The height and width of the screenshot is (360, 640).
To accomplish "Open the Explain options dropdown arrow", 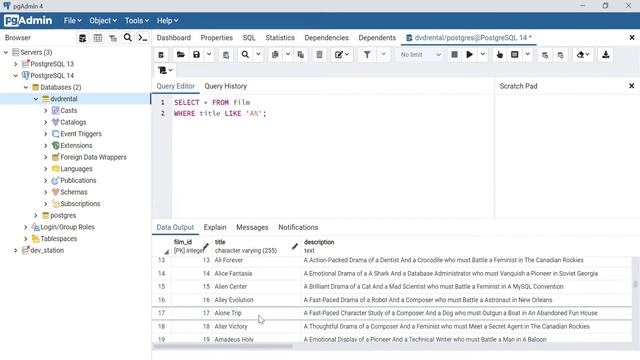I will [x=528, y=54].
